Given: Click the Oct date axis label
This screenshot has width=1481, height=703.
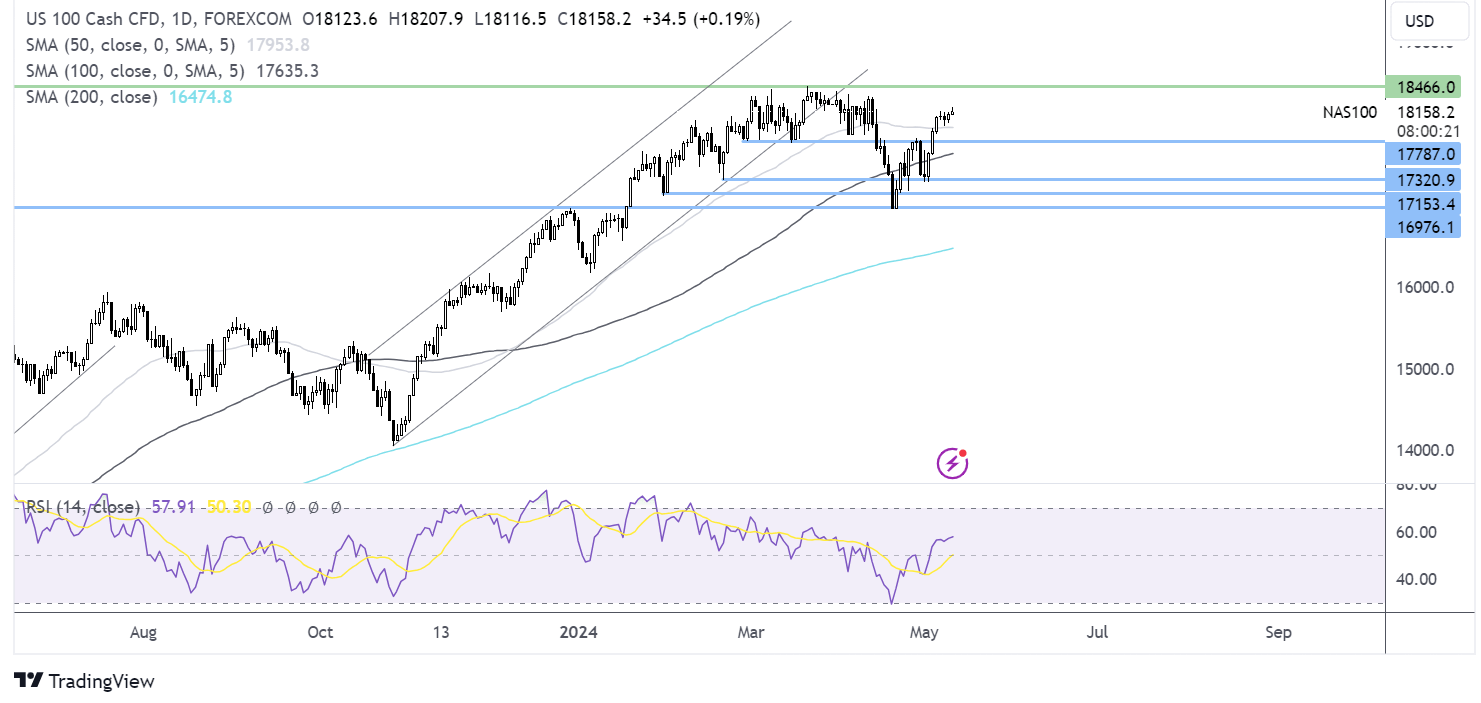Looking at the screenshot, I should point(320,632).
